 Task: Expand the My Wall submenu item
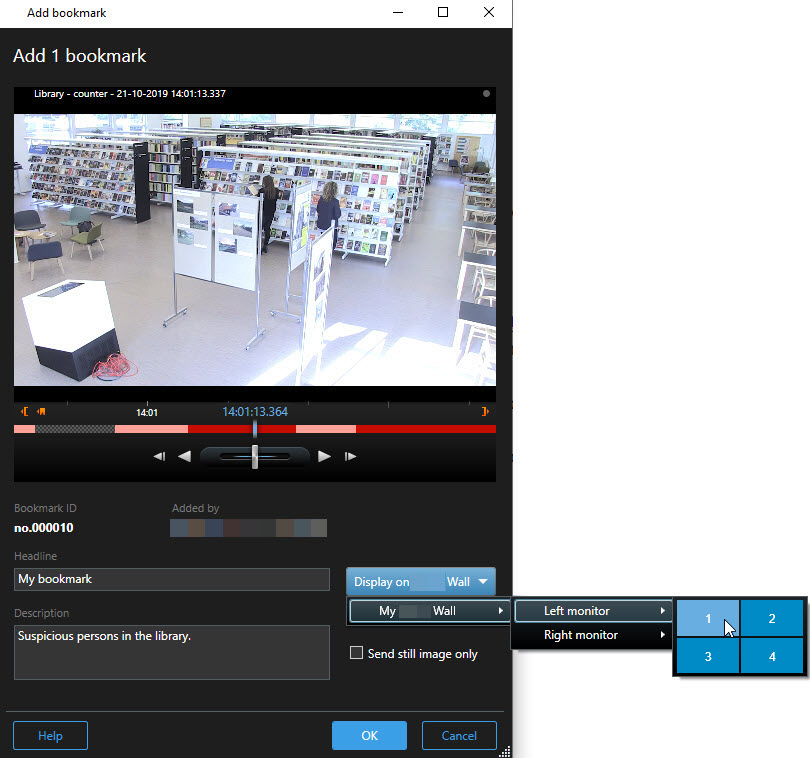(428, 611)
